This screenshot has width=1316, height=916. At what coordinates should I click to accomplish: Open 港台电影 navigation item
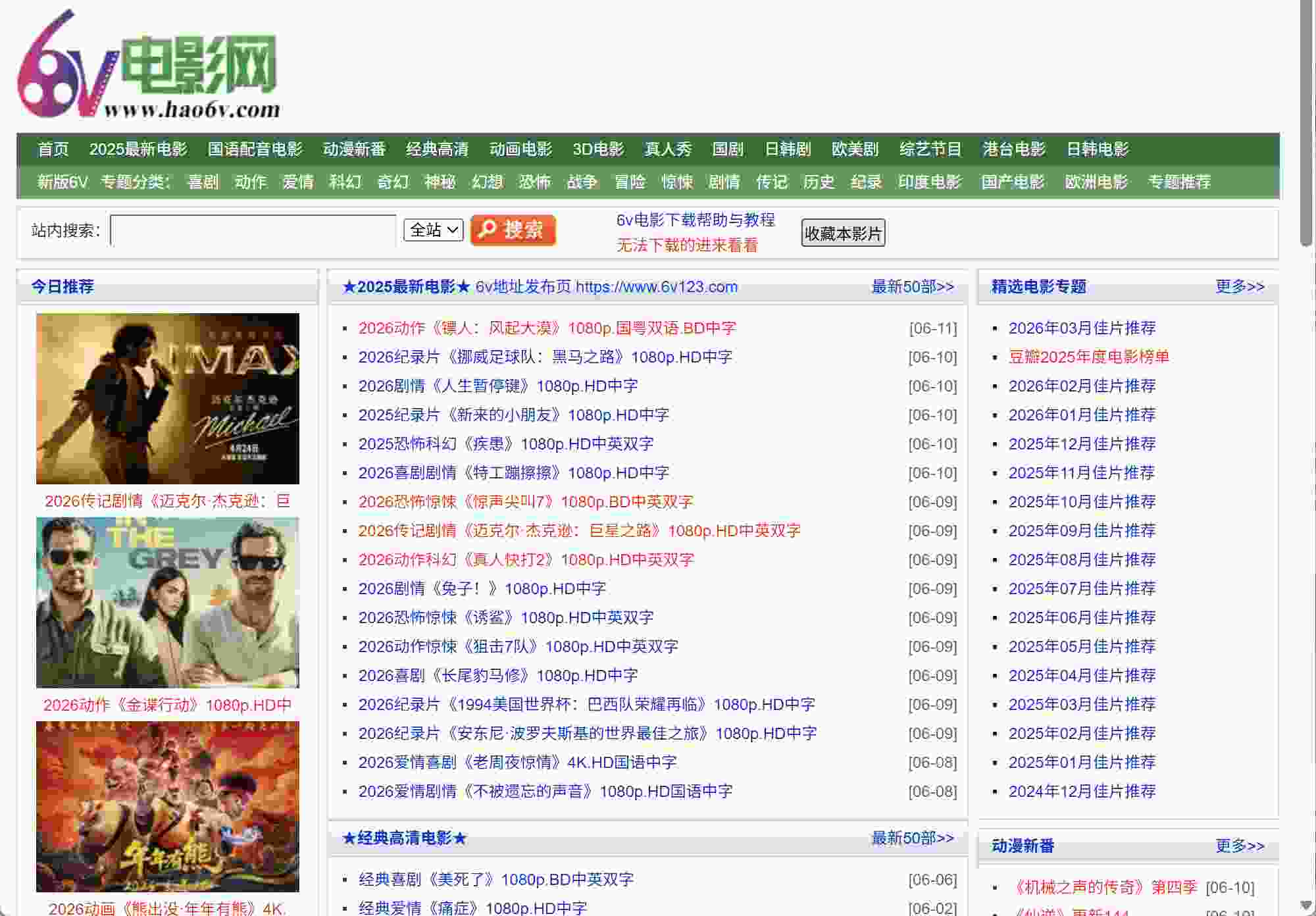tap(1014, 149)
